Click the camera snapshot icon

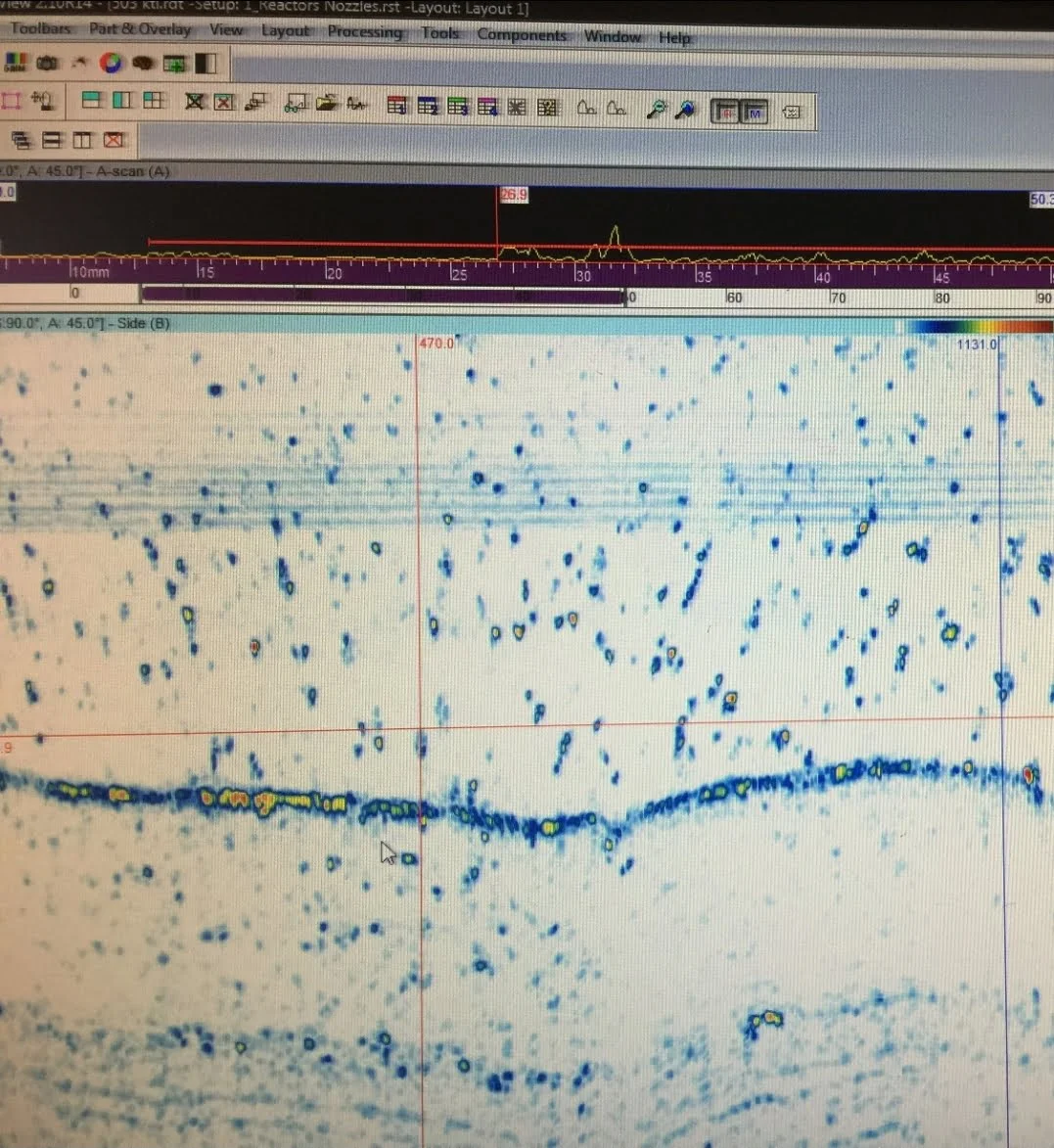[x=48, y=63]
